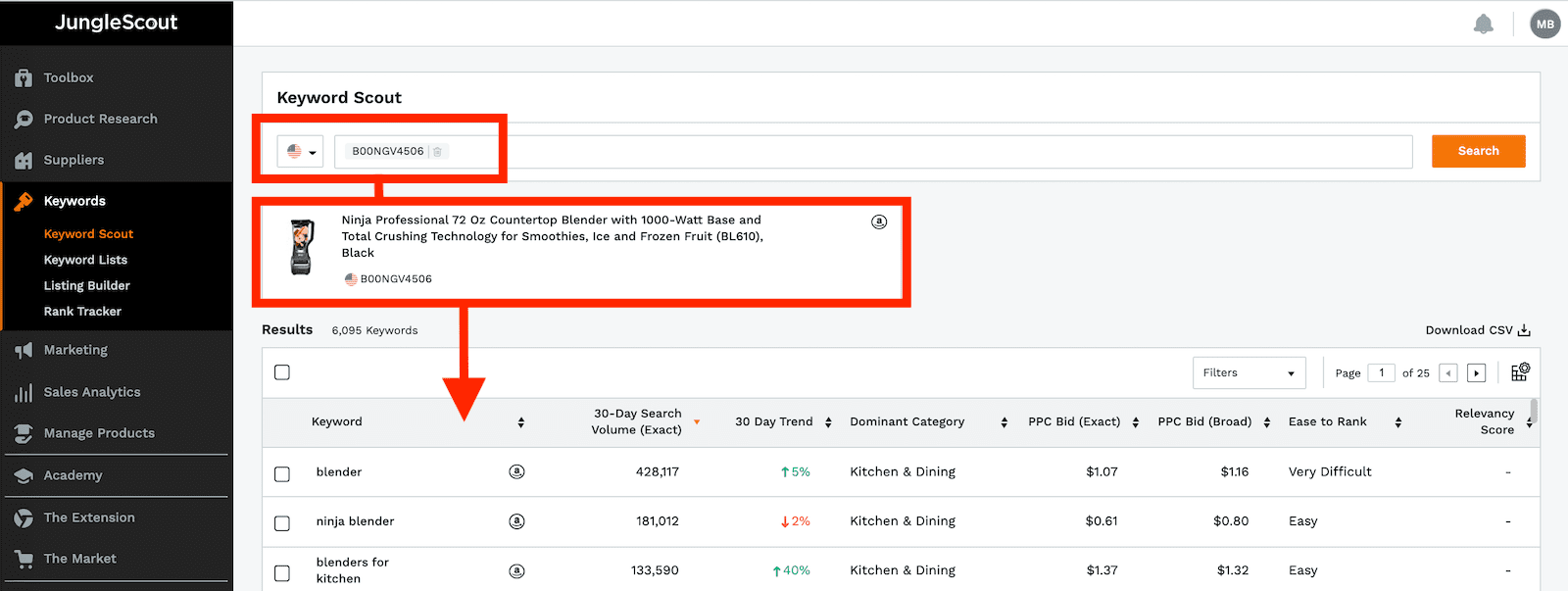The width and height of the screenshot is (1568, 591).
Task: Open the marketplace country flag dropdown
Action: 300,152
